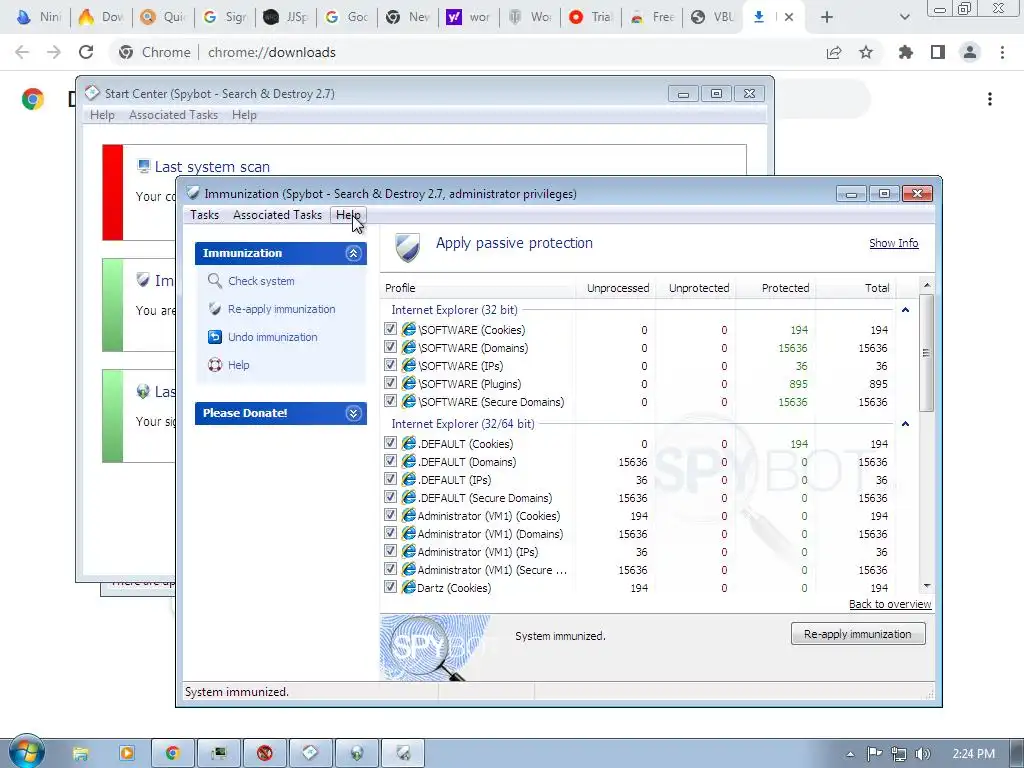The width and height of the screenshot is (1024, 768).
Task: Click the IE icon of \SOFTWARE (Plugins) row
Action: point(409,383)
